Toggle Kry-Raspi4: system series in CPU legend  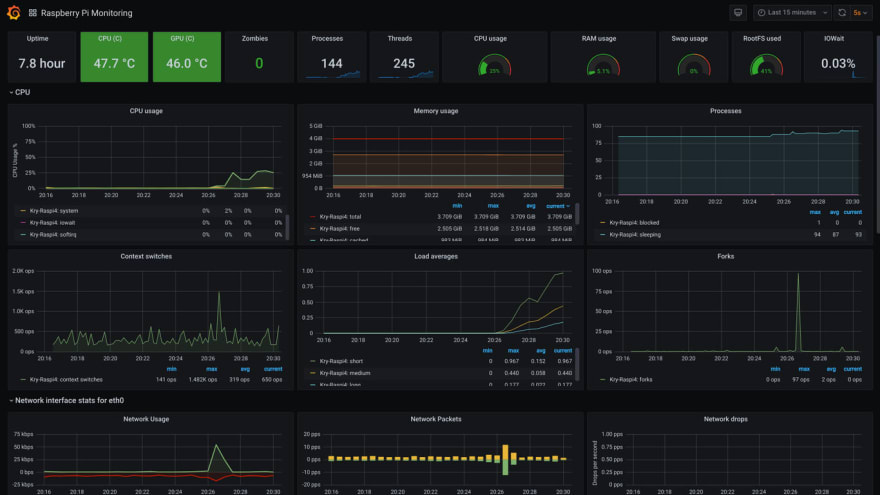coord(54,211)
